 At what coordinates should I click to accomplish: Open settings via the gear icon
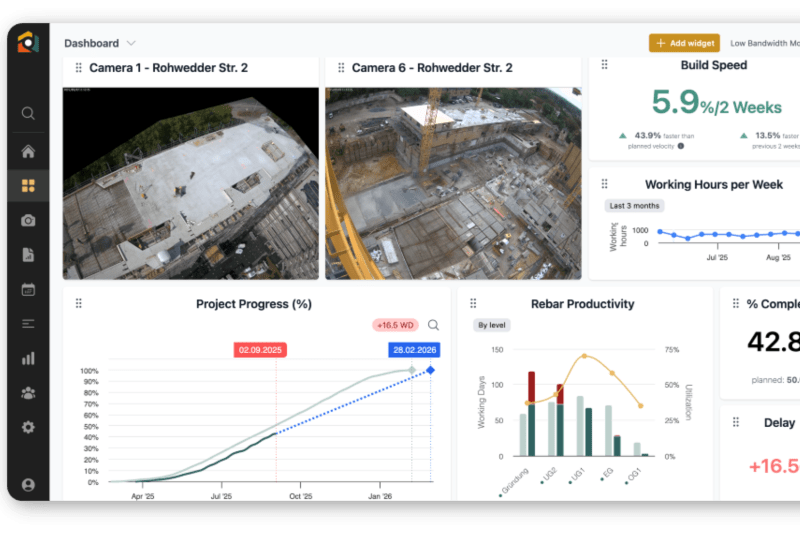click(x=28, y=427)
